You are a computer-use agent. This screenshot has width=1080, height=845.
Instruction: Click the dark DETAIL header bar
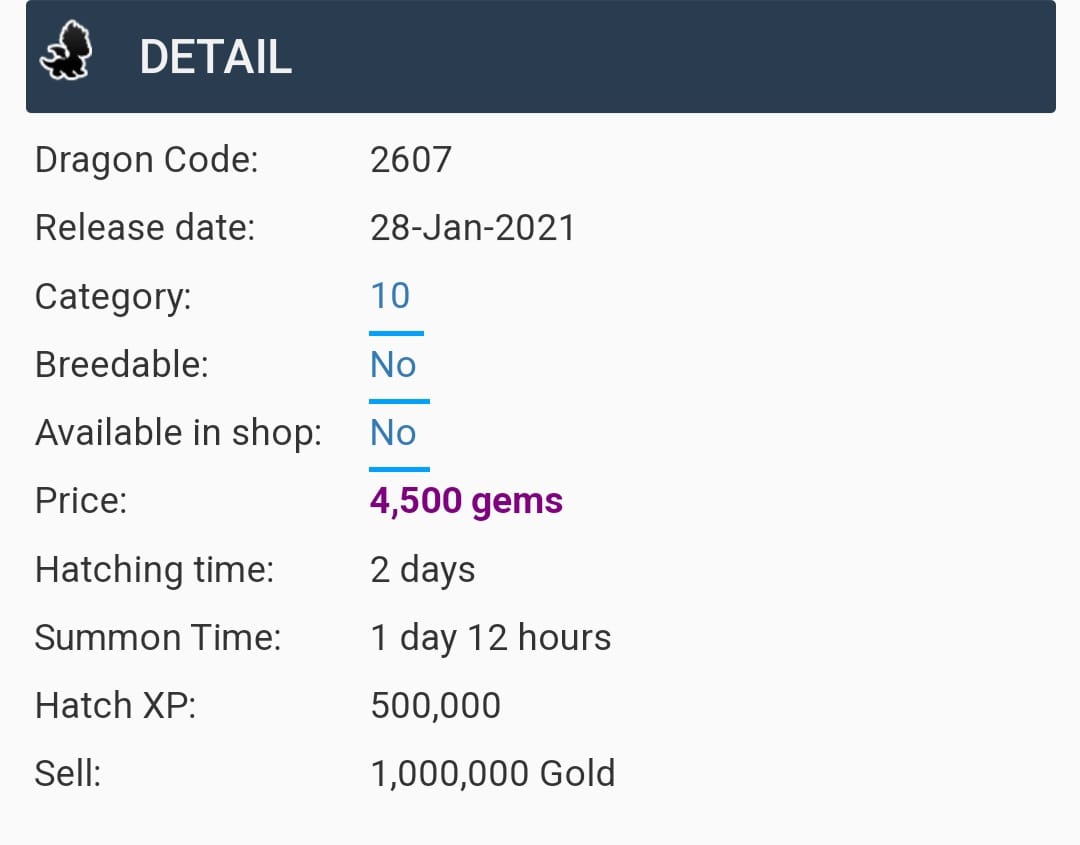pos(541,56)
